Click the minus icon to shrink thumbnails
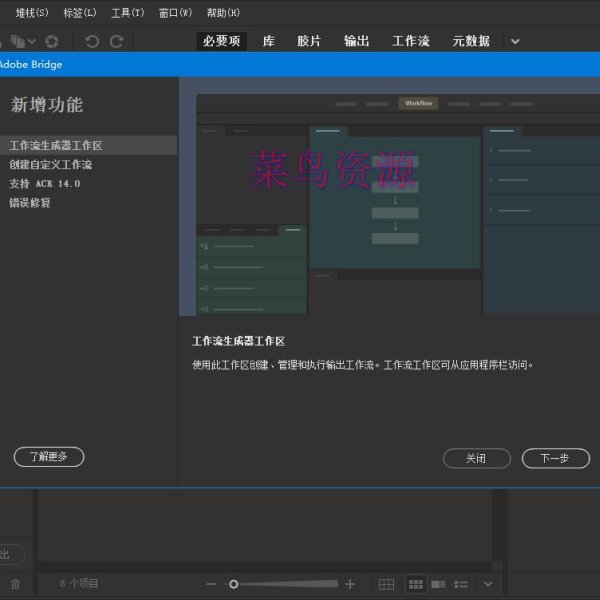The image size is (600, 600). [x=211, y=584]
